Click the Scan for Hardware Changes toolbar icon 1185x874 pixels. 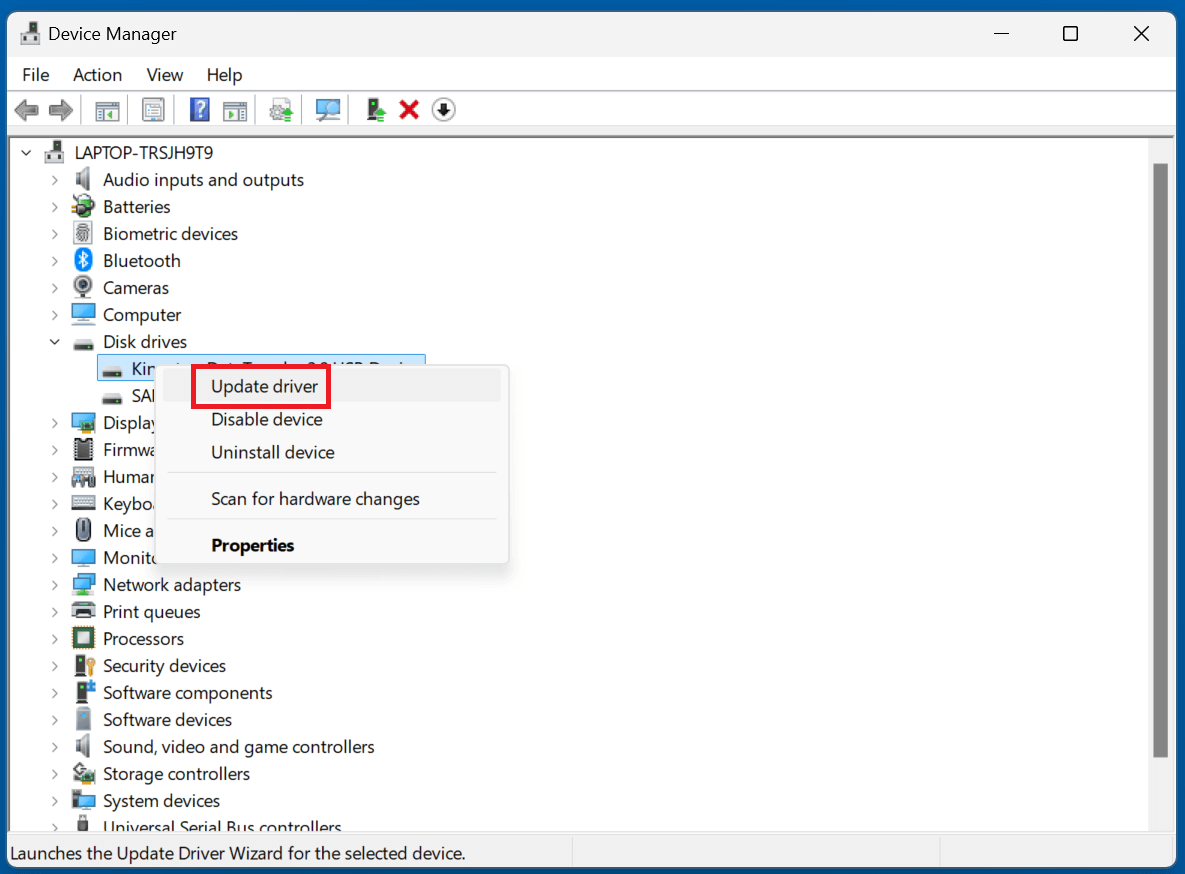click(x=327, y=109)
